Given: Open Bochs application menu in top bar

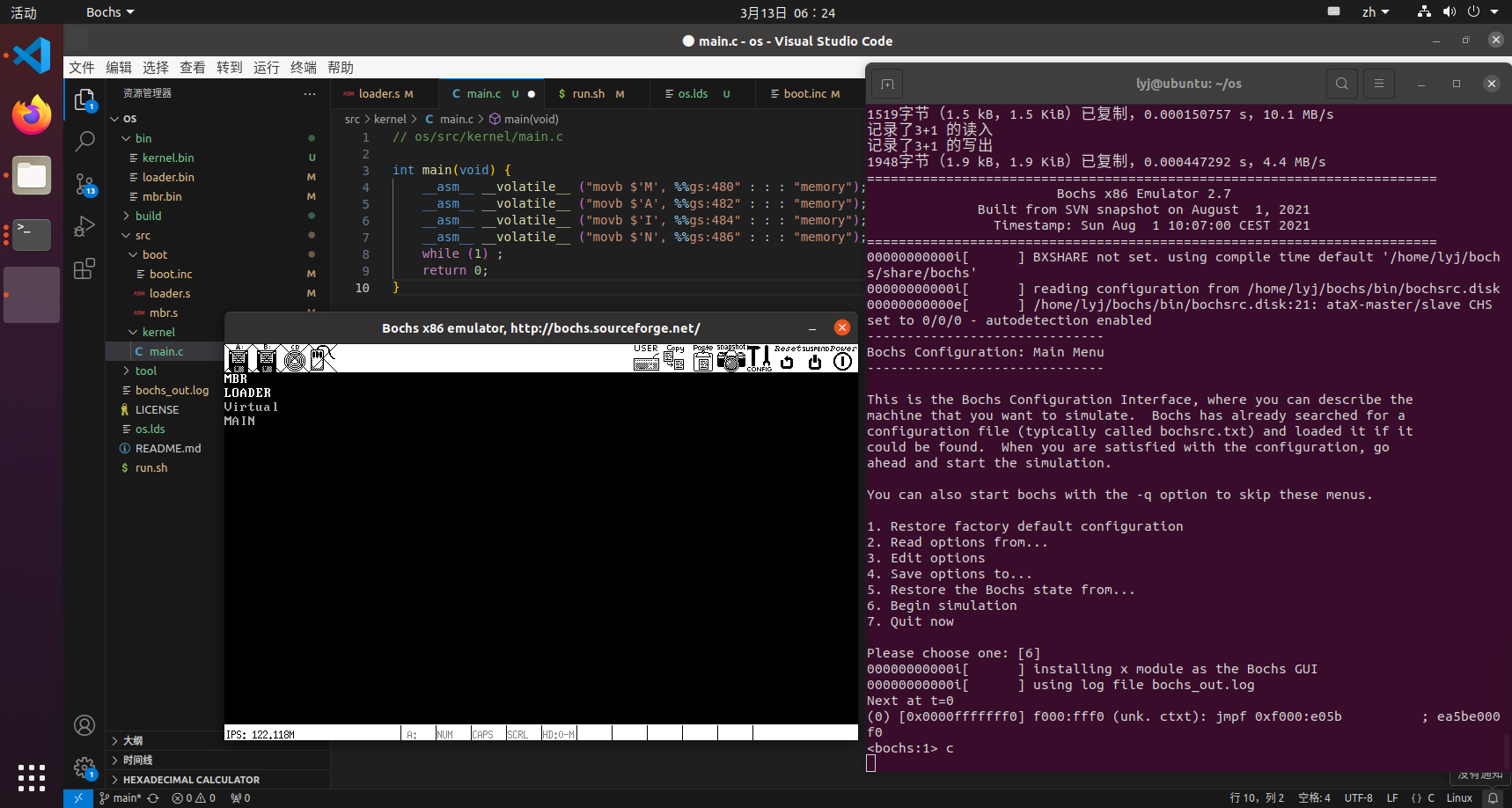Looking at the screenshot, I should [x=110, y=12].
